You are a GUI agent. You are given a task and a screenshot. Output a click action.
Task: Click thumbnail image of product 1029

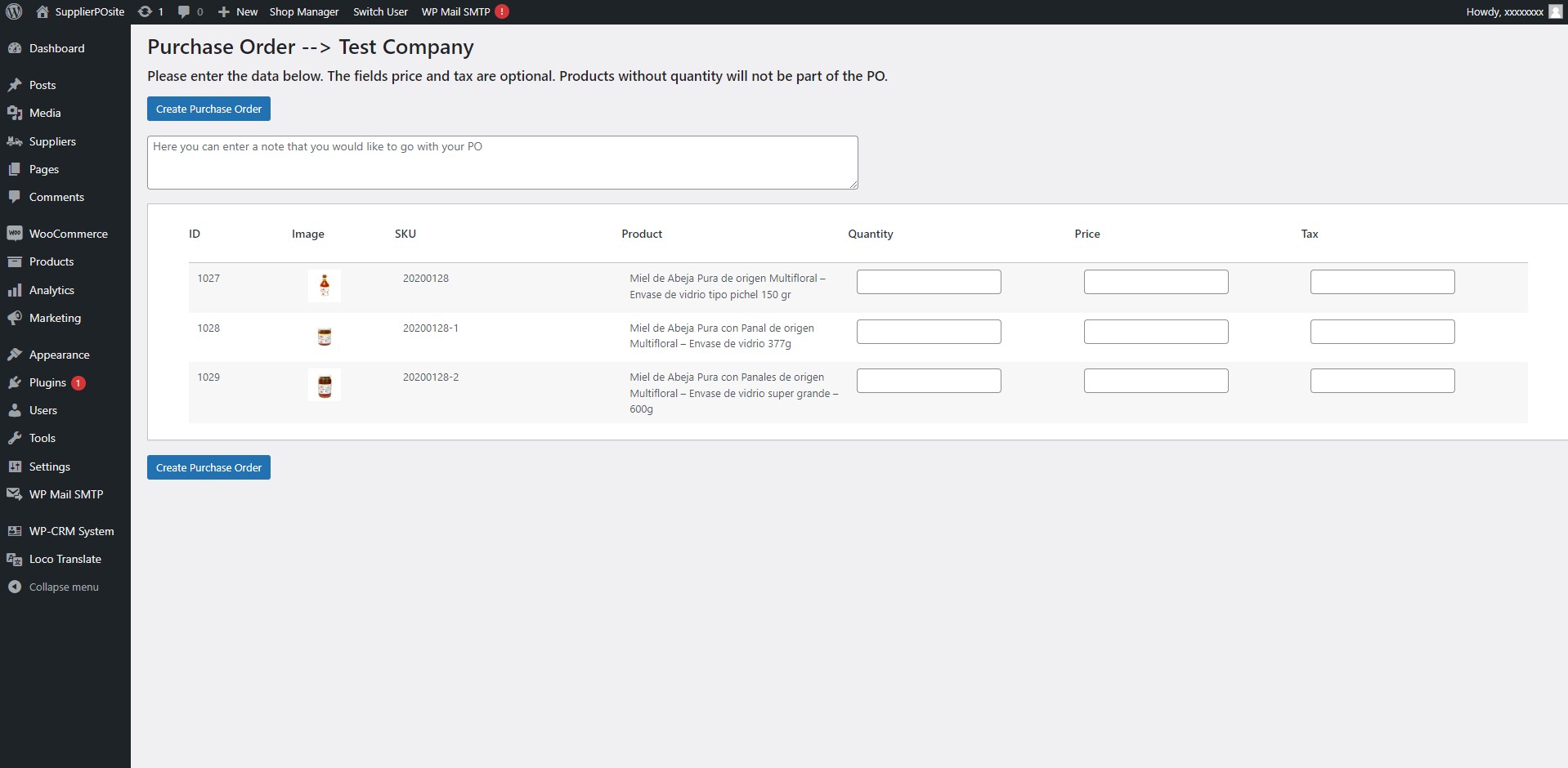pyautogui.click(x=325, y=385)
